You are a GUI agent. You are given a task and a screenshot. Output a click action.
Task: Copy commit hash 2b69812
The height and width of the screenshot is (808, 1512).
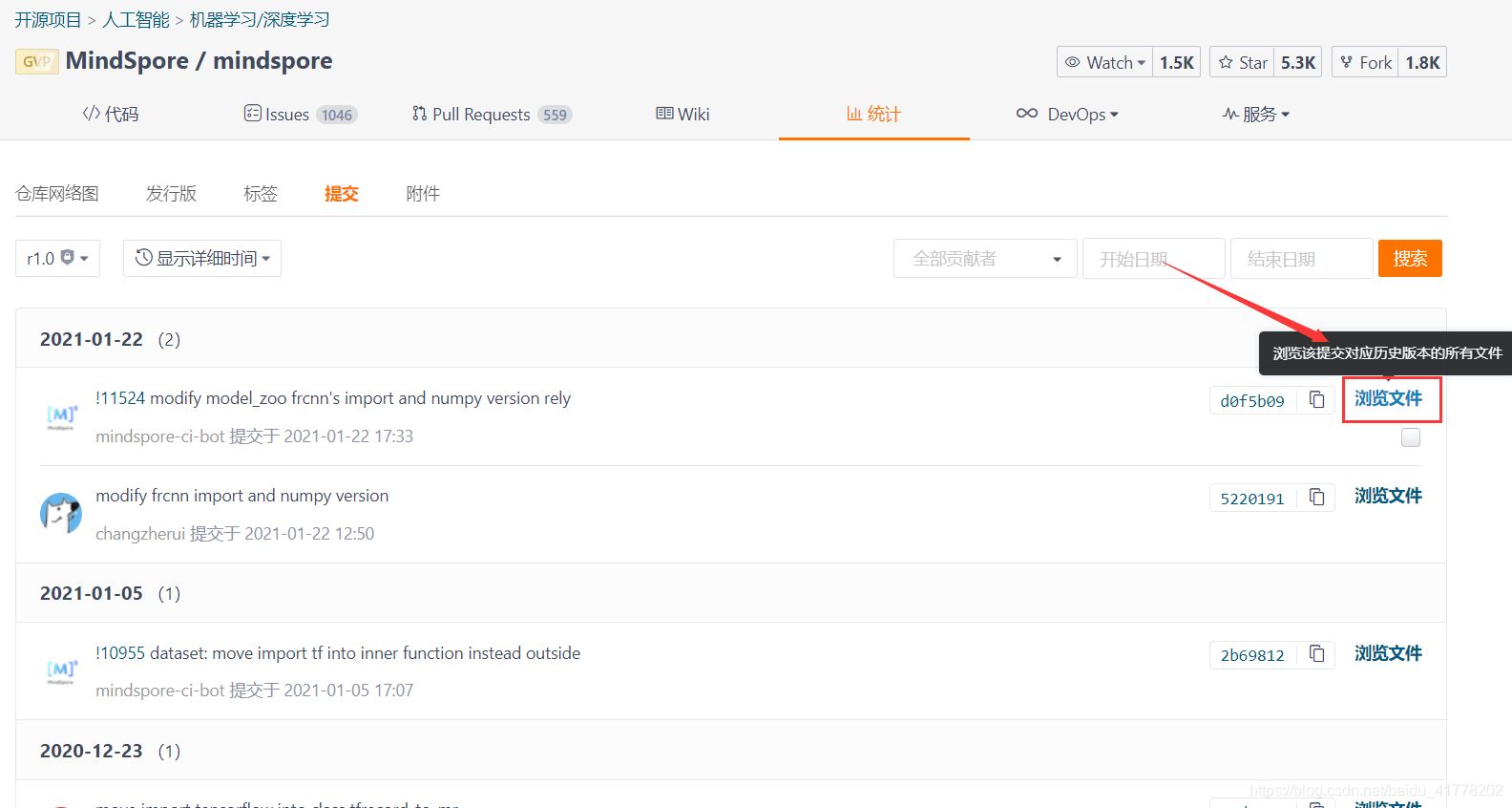(x=1316, y=654)
